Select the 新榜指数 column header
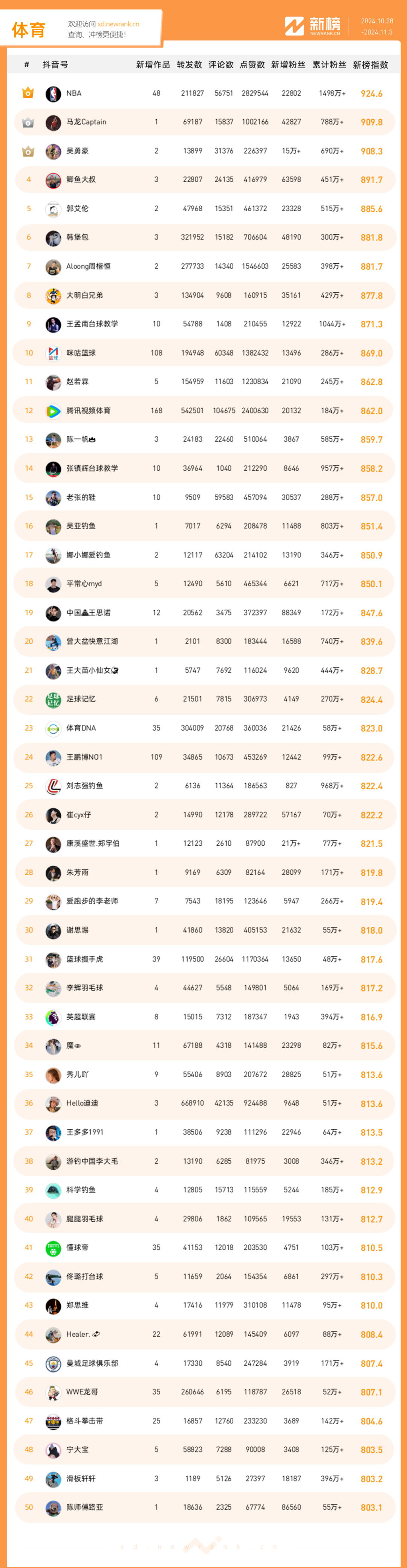Image resolution: width=407 pixels, height=1568 pixels. 370,65
